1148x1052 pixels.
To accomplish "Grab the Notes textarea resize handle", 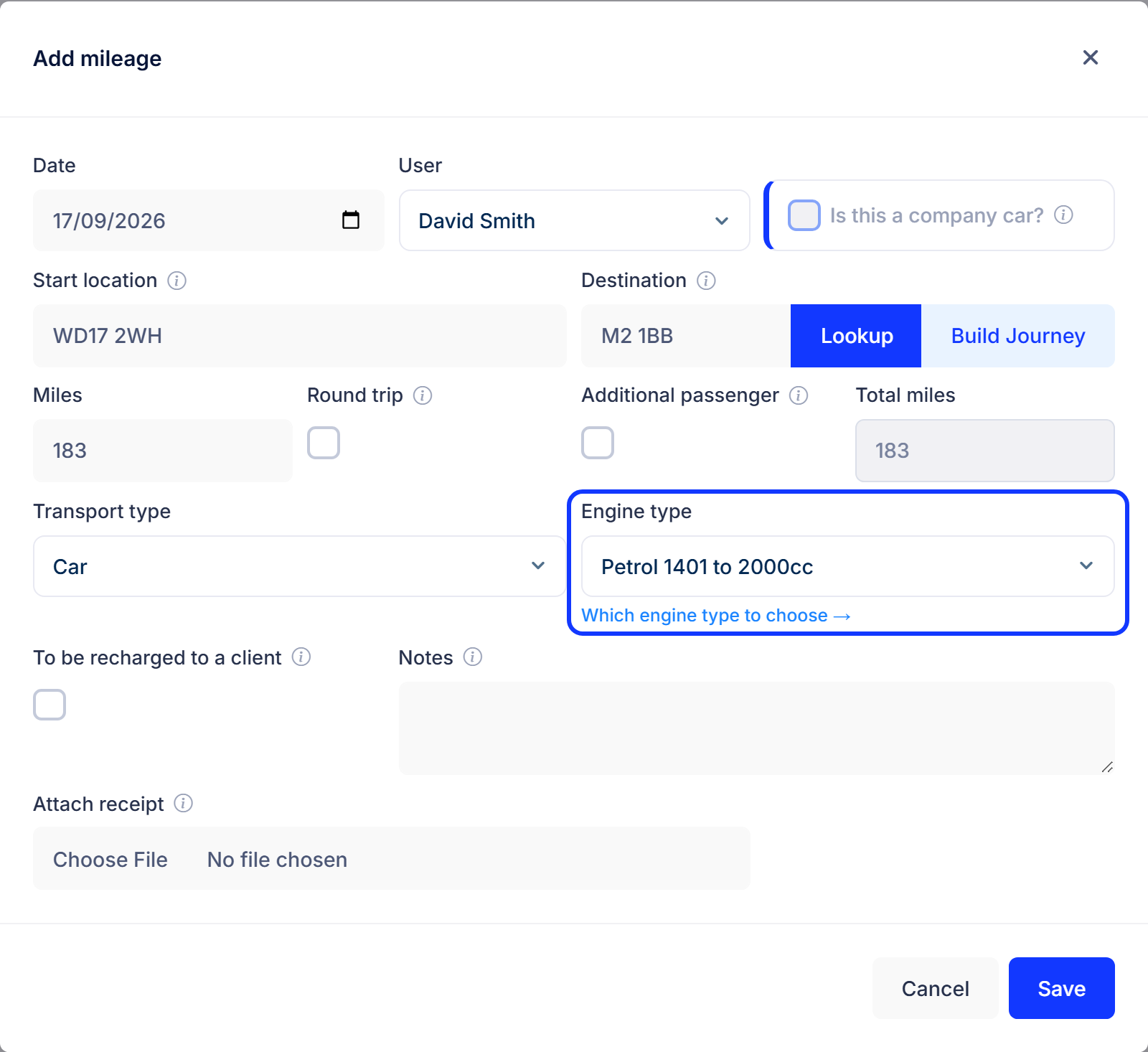I will tap(1107, 767).
